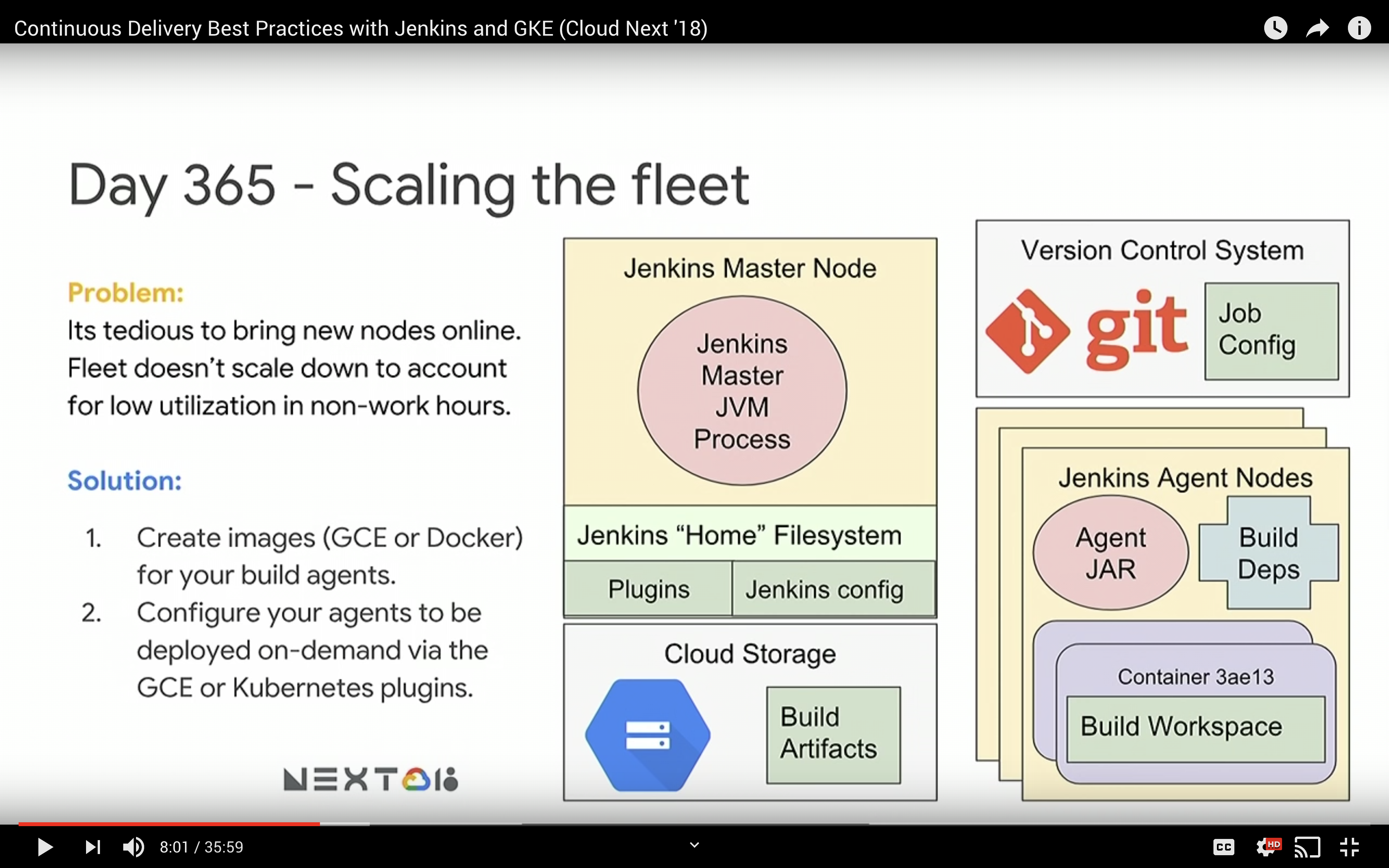Click the "Build Artifacts" box
The image size is (1389, 868).
click(833, 735)
